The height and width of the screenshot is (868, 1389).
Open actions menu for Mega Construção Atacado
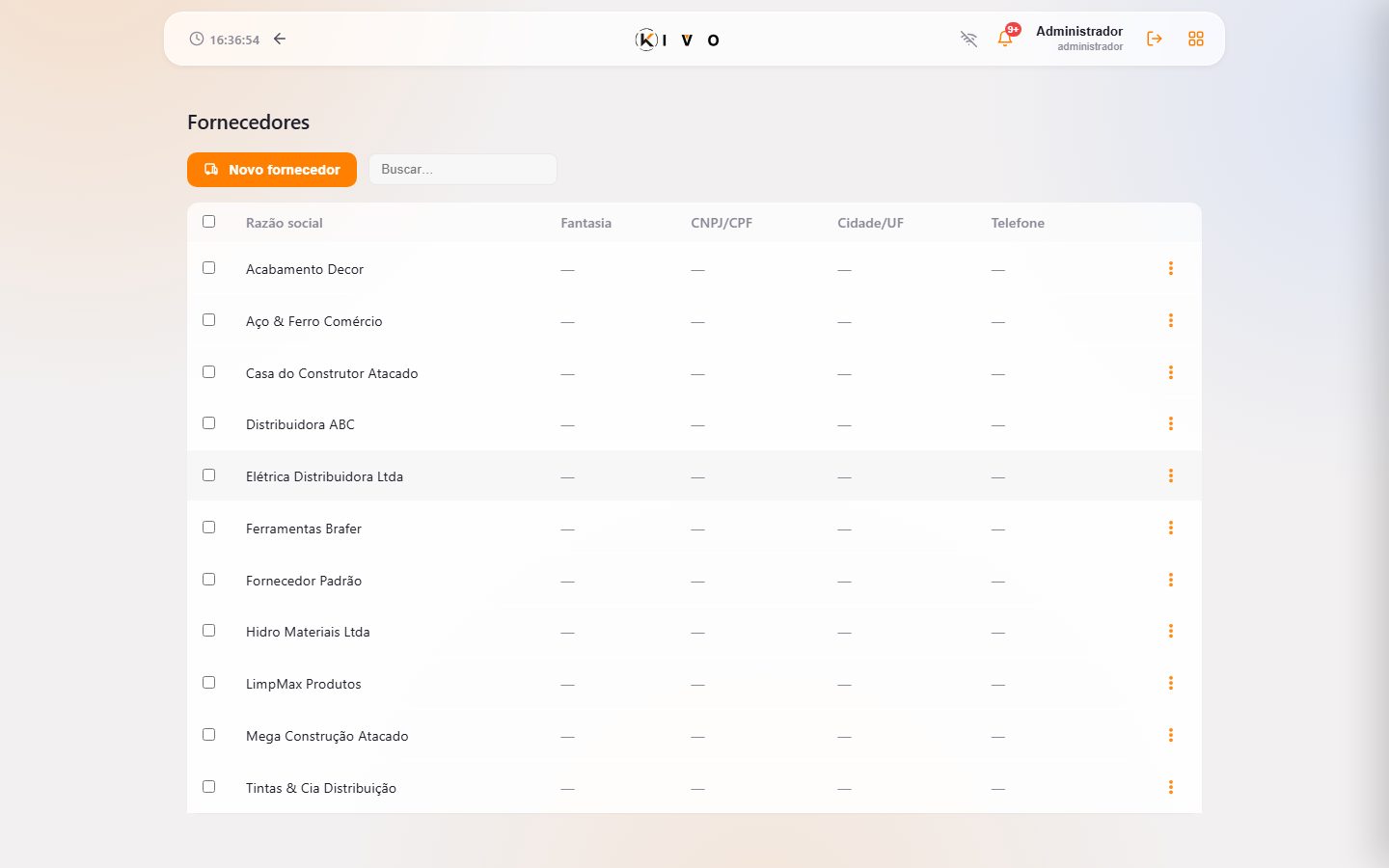pyautogui.click(x=1171, y=735)
